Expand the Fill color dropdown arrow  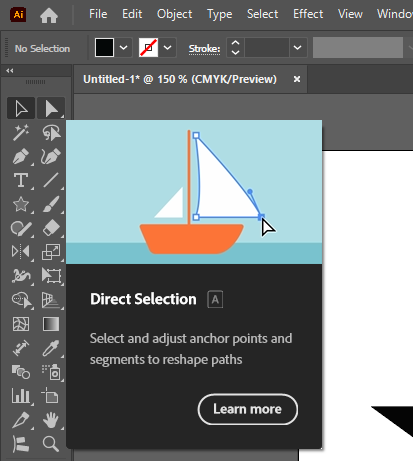(x=124, y=48)
